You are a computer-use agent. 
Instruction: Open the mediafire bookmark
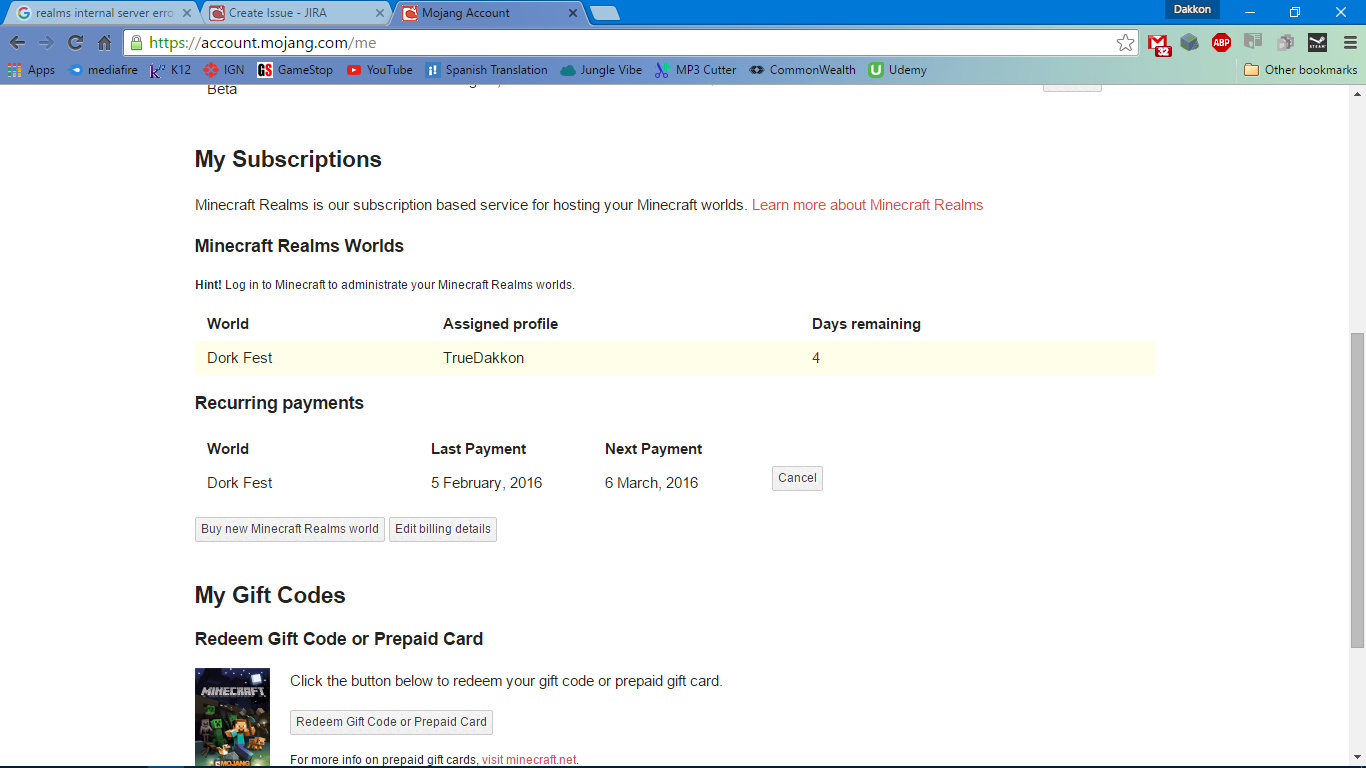click(x=103, y=70)
